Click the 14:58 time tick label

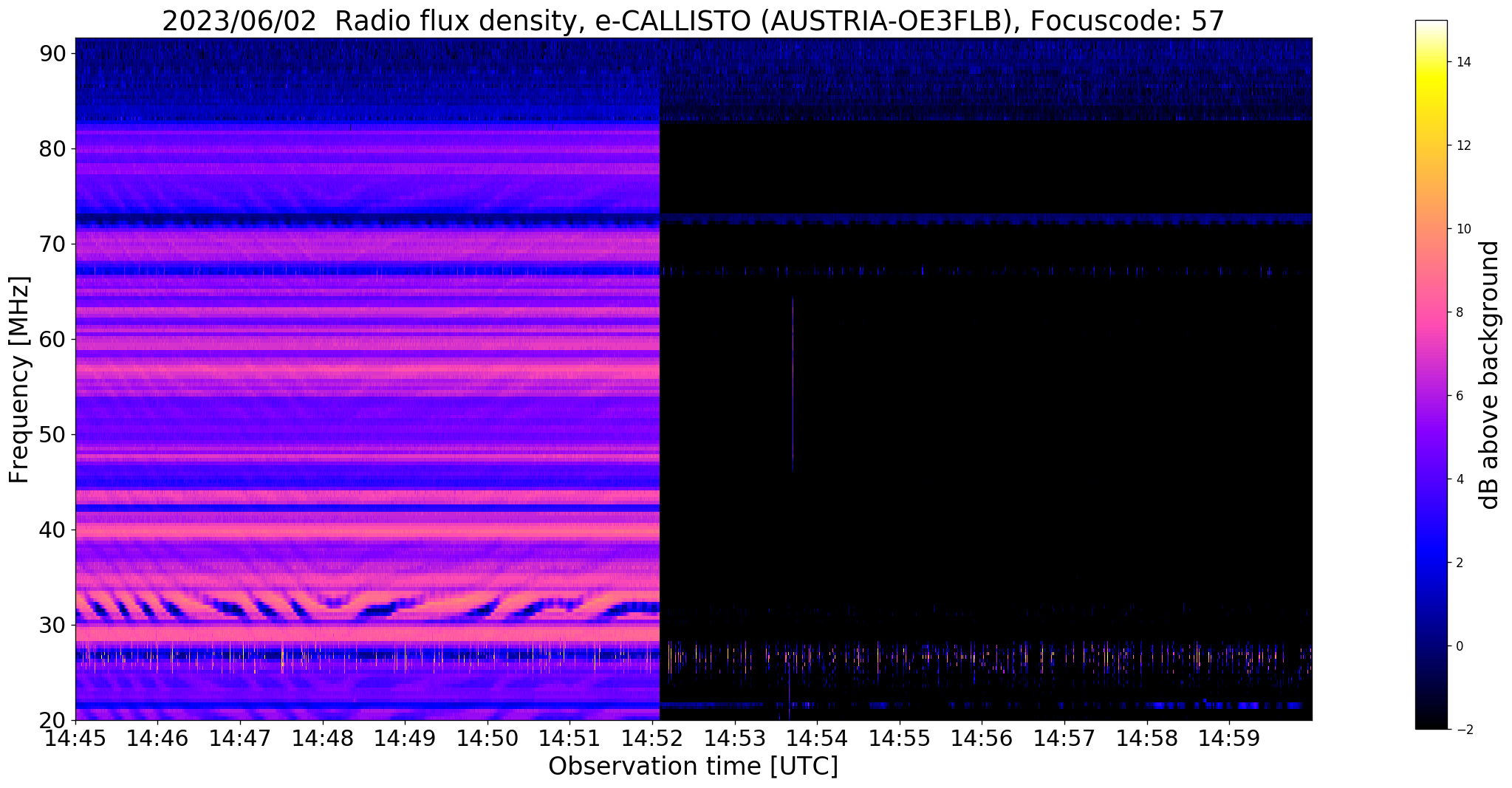tap(1146, 738)
